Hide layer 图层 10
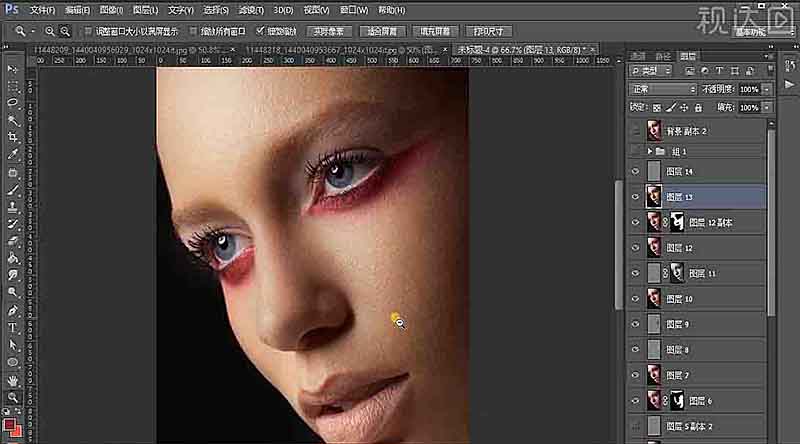The image size is (800, 444). click(635, 299)
